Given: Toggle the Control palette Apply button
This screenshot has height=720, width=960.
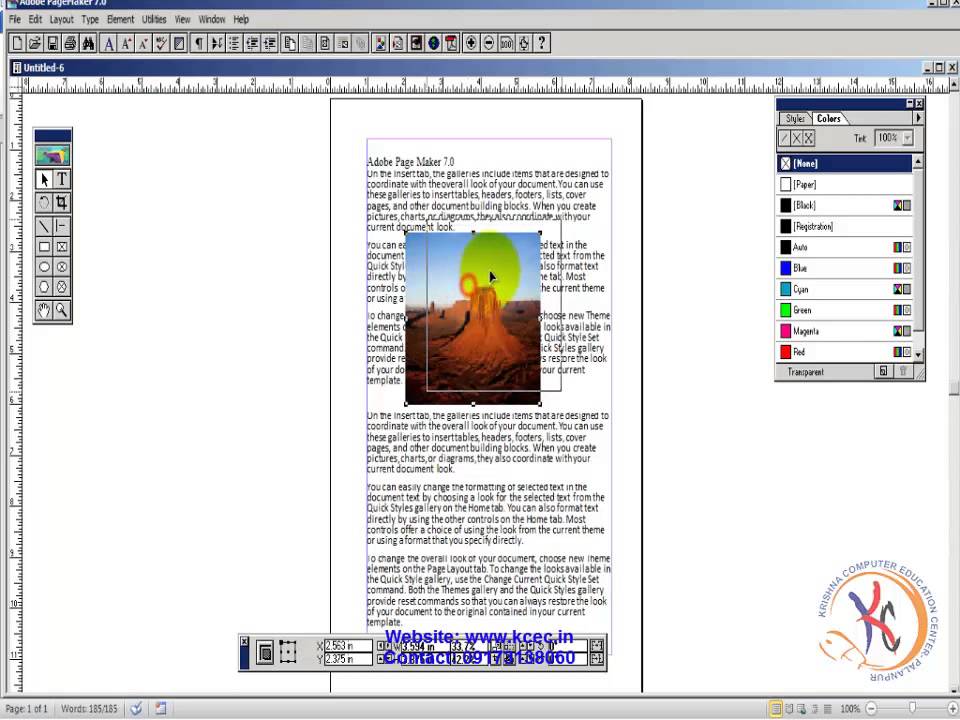Looking at the screenshot, I should click(265, 653).
